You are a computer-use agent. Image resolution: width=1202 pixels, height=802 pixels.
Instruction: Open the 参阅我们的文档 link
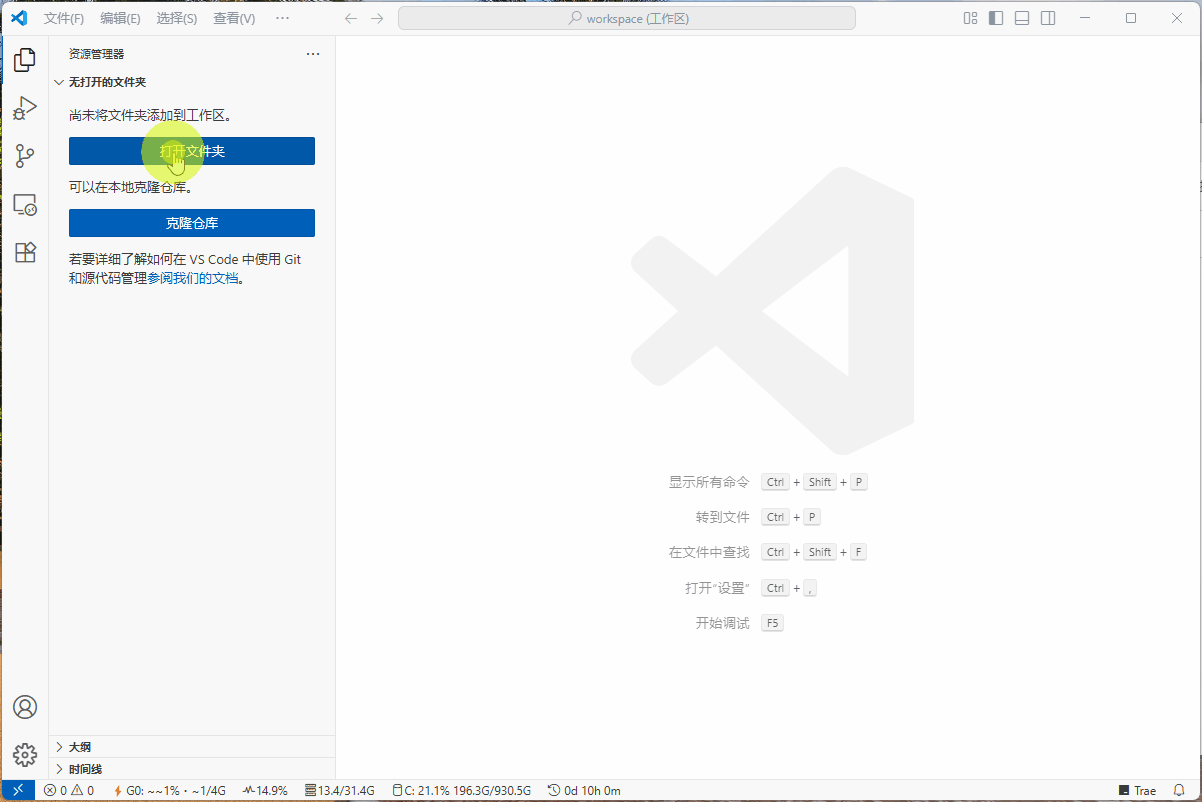[193, 279]
